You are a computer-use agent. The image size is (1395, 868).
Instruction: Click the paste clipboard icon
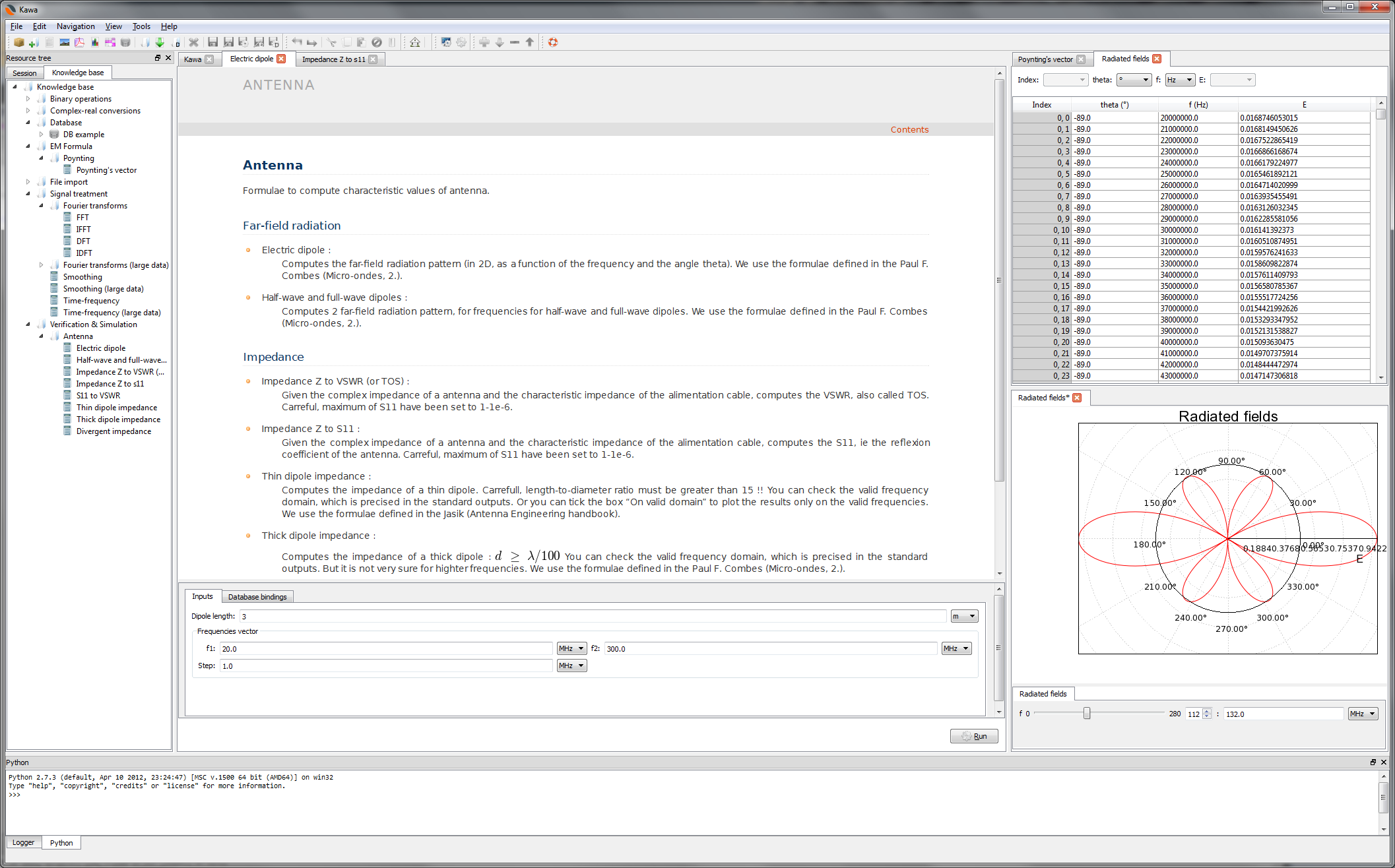click(x=361, y=42)
